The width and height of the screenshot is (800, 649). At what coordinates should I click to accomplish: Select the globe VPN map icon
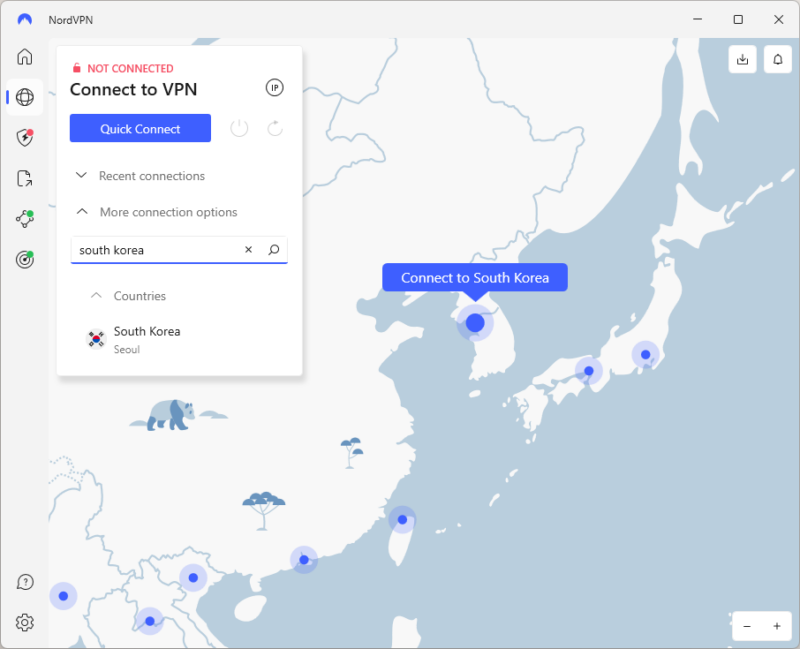pos(24,97)
